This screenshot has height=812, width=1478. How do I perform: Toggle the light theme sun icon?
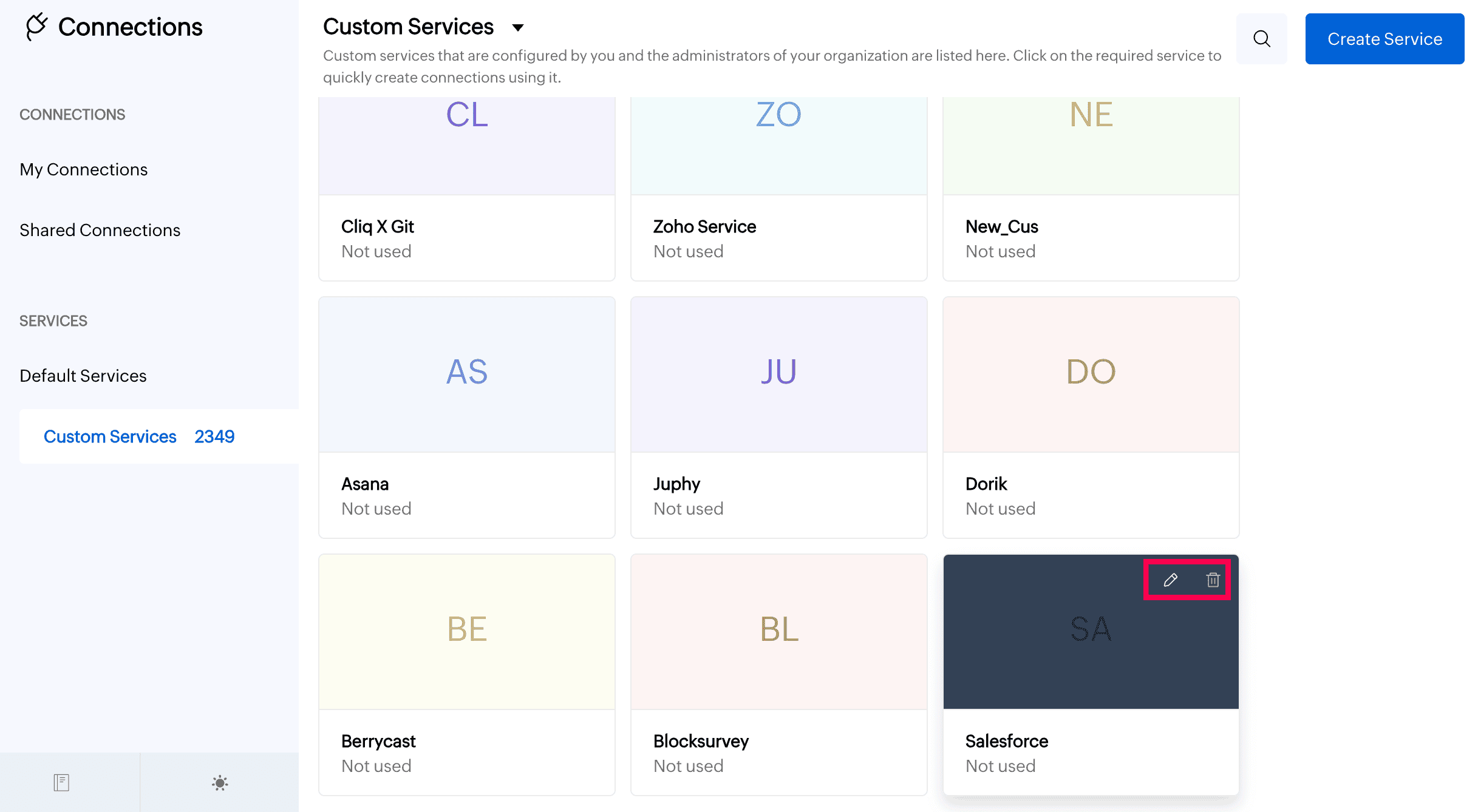coord(220,782)
